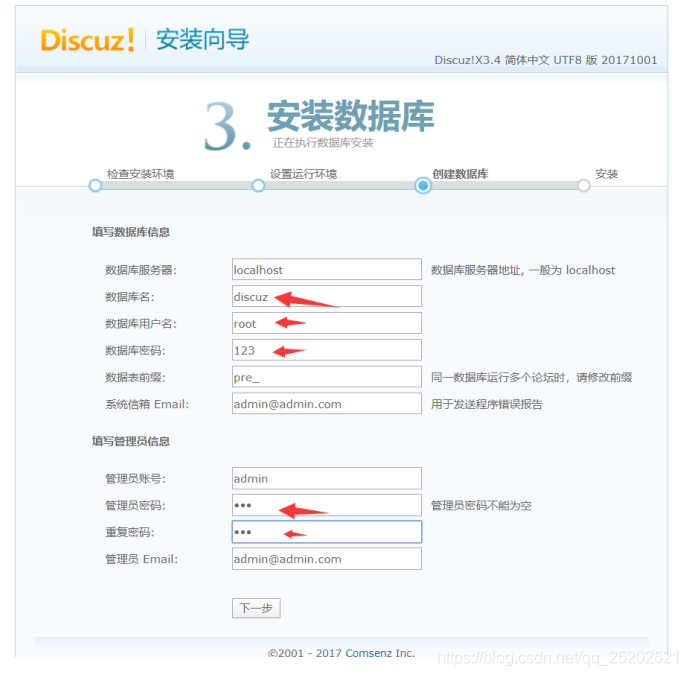The height and width of the screenshot is (676, 688).
Task: Open the Comsenz link in footer
Action: [369, 653]
